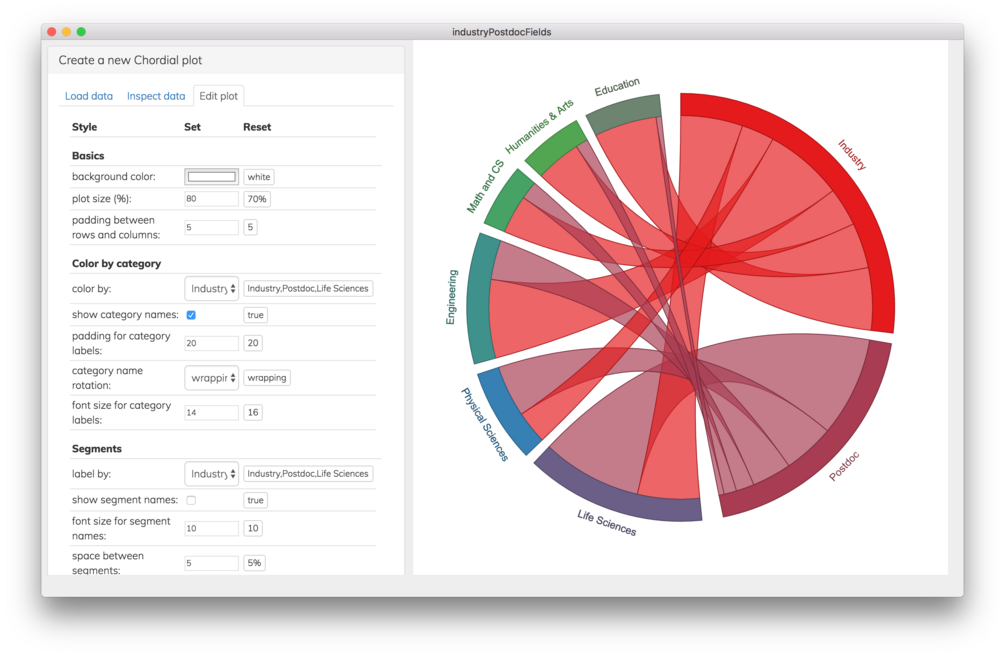
Task: Edit space between segments field
Action: click(212, 563)
